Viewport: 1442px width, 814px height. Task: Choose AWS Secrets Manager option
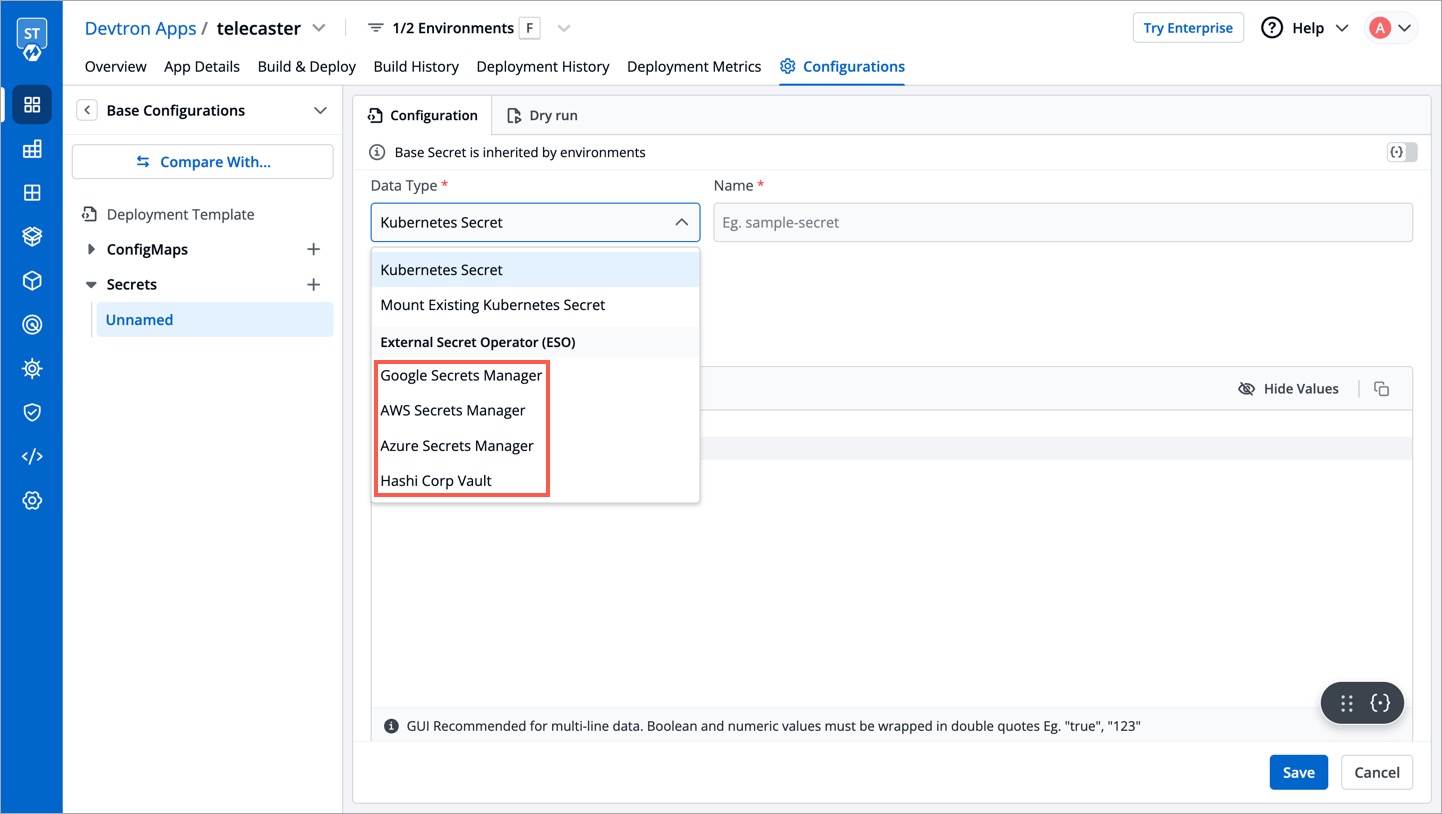point(453,411)
